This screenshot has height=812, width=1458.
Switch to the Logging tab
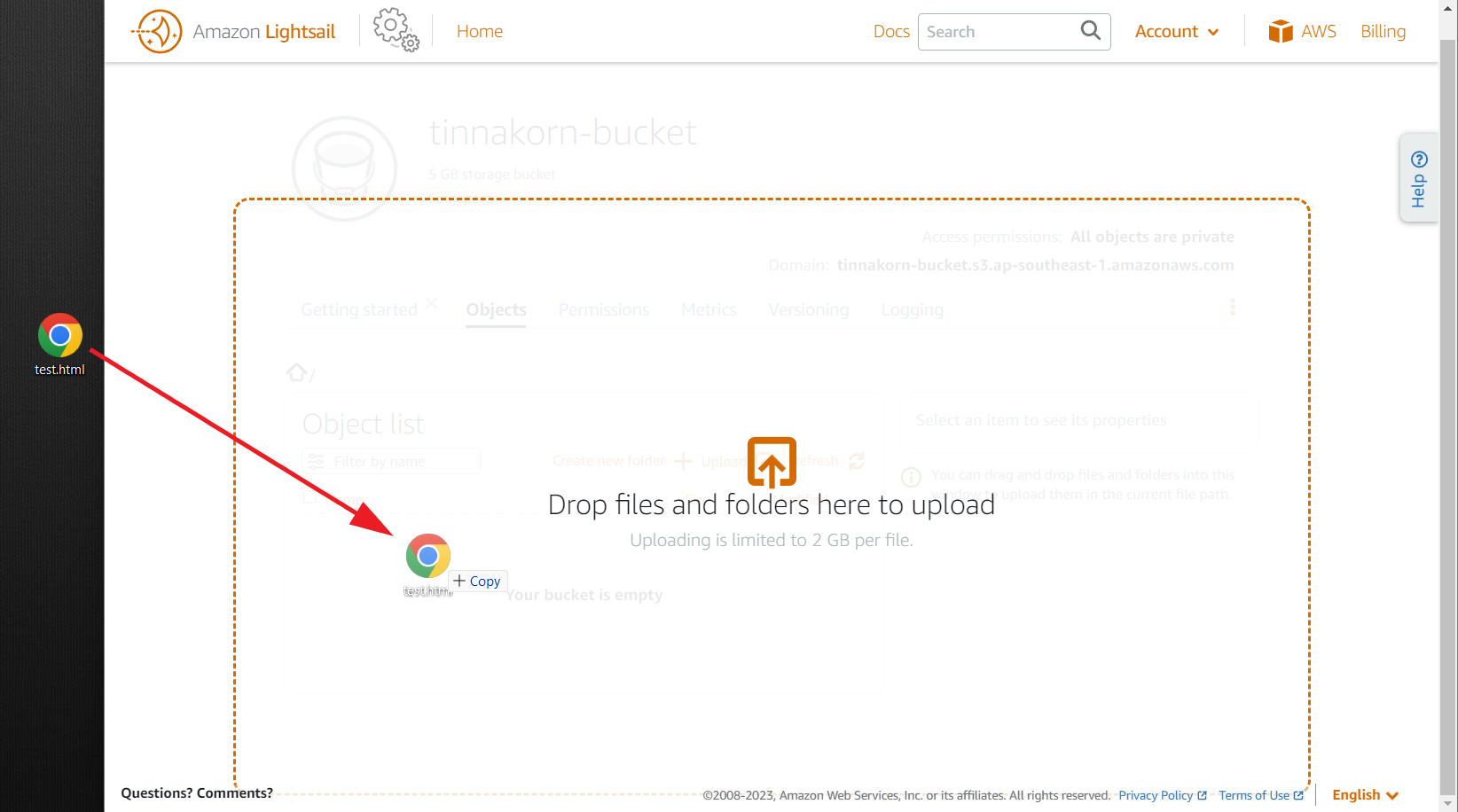pos(913,309)
